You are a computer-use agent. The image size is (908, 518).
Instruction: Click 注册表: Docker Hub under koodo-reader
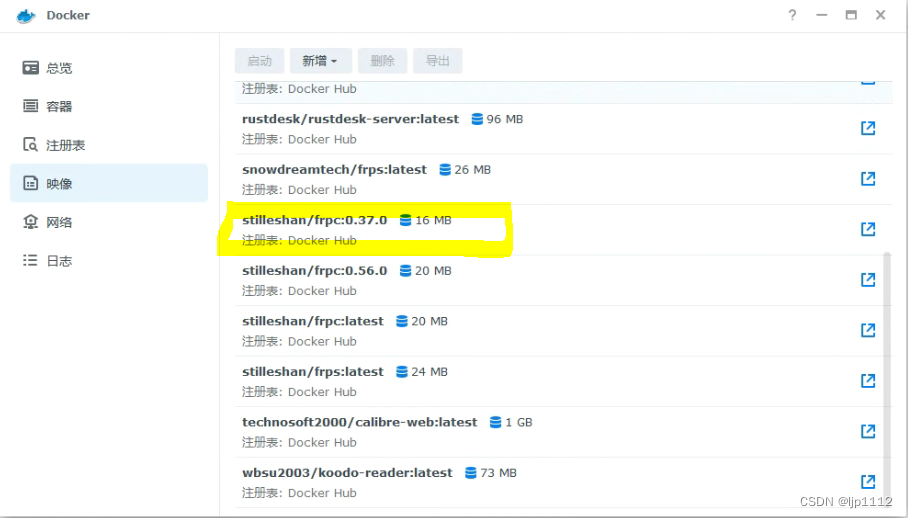[299, 493]
